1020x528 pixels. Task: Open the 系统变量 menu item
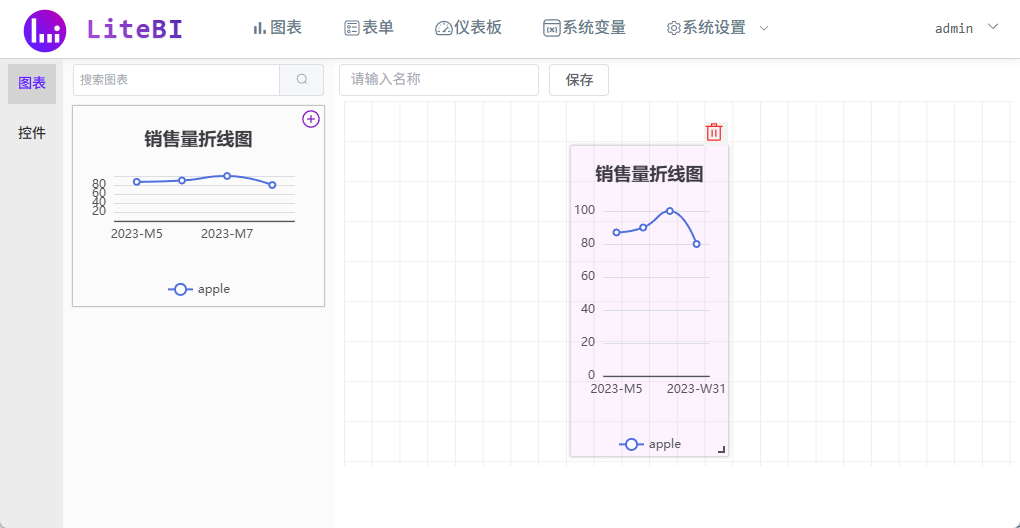tap(584, 28)
